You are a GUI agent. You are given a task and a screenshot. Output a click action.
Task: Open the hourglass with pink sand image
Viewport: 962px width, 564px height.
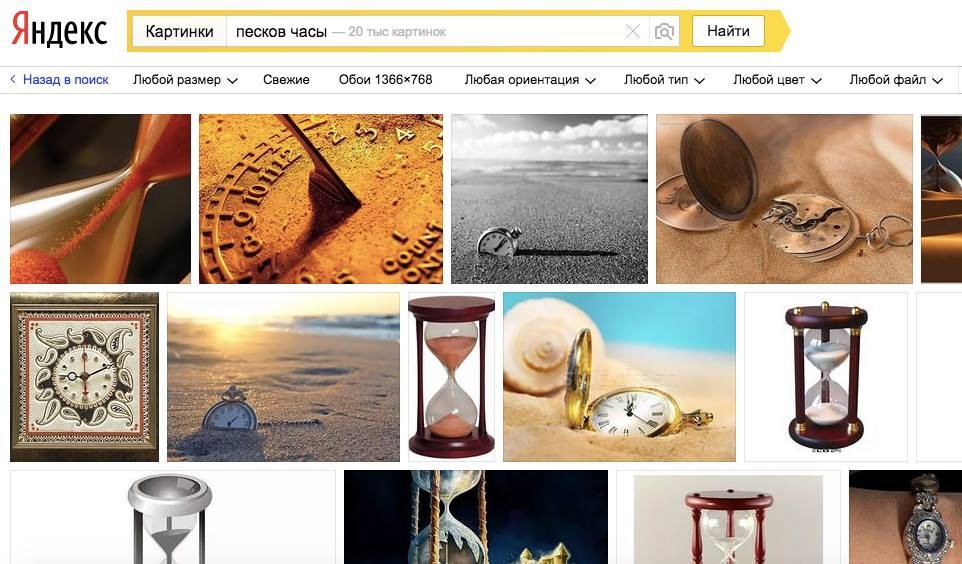452,377
